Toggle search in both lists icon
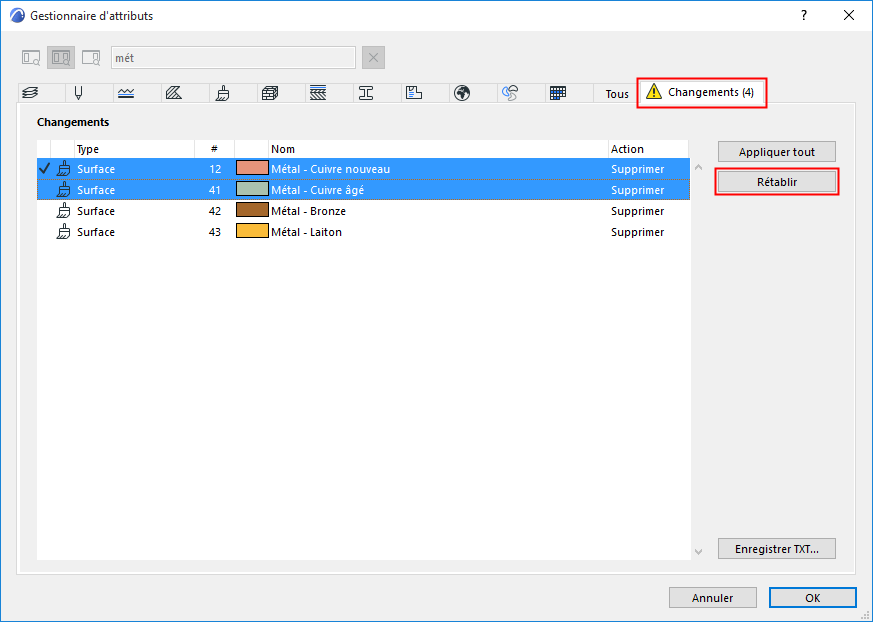 coord(61,58)
